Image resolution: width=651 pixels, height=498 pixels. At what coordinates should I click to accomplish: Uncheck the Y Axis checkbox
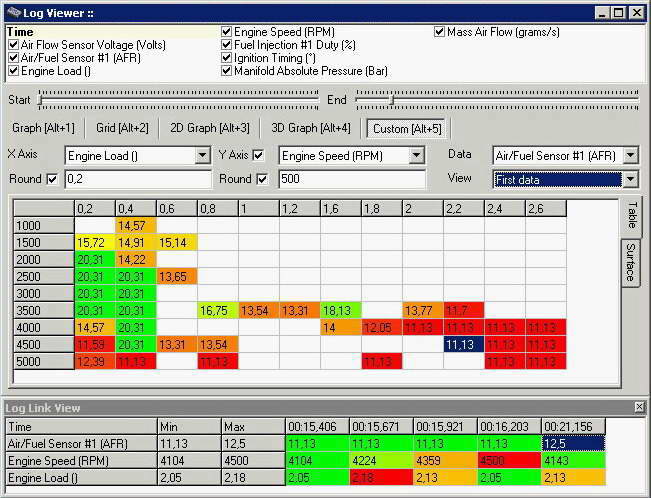258,155
